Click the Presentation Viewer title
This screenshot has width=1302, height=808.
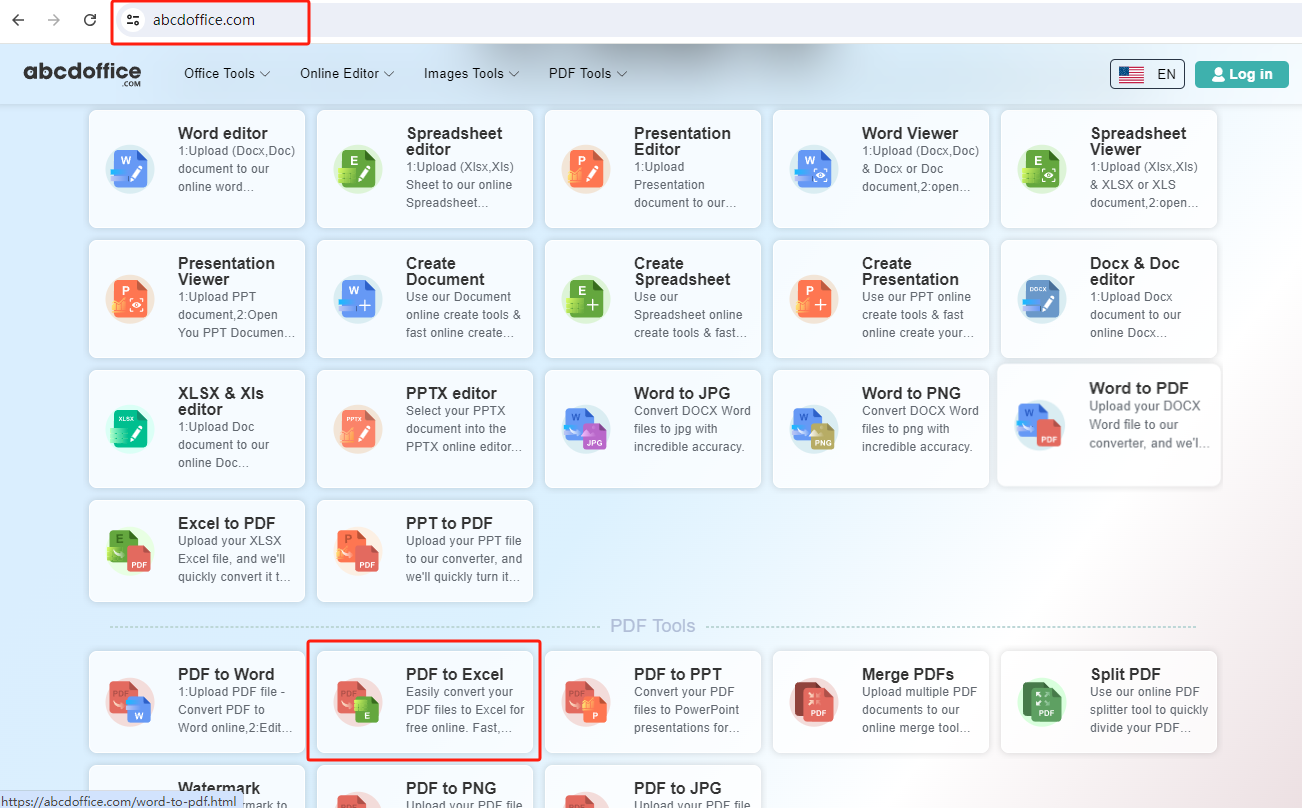tap(226, 271)
